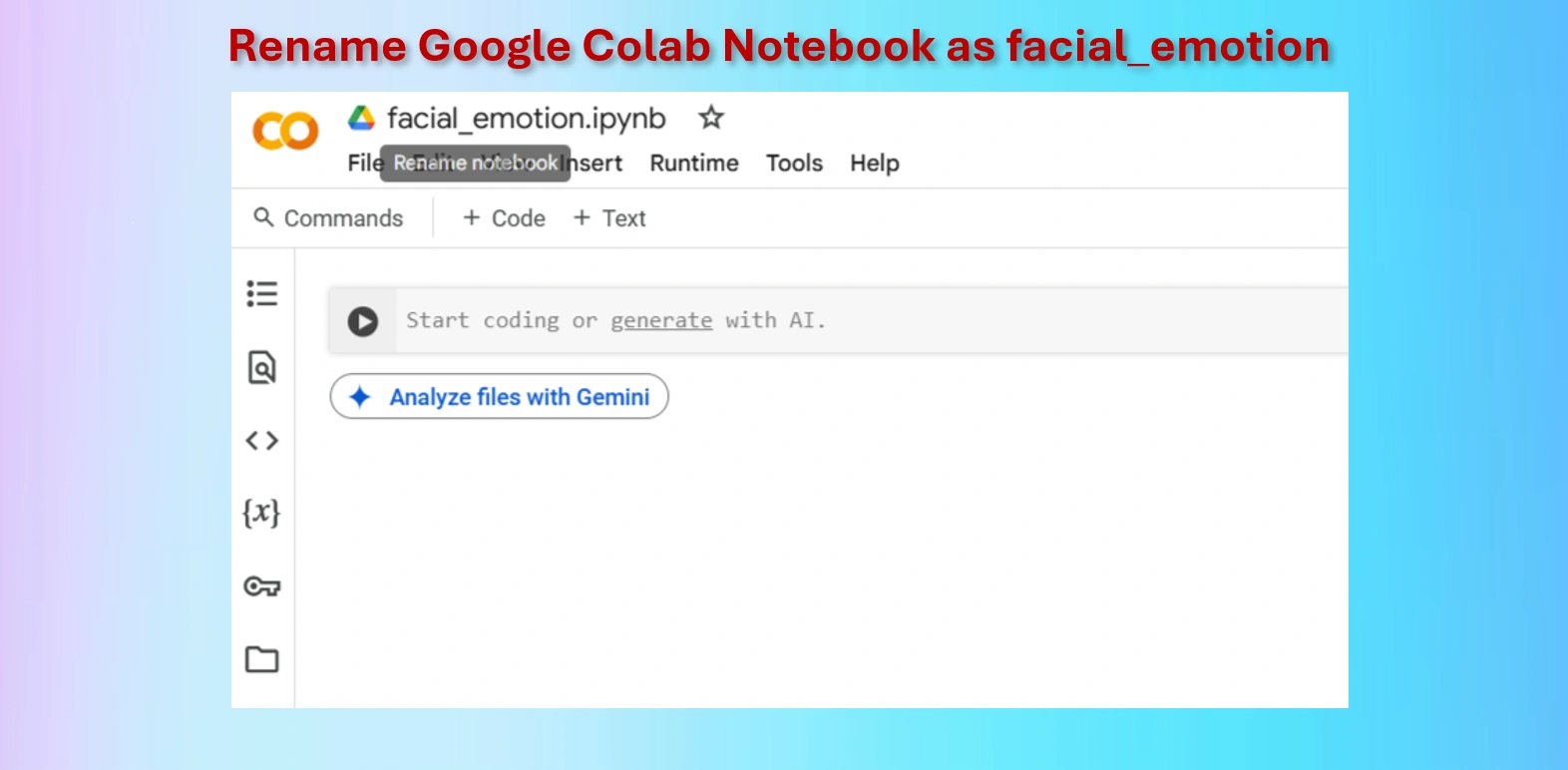Click the Colab CO logo

pos(285,131)
